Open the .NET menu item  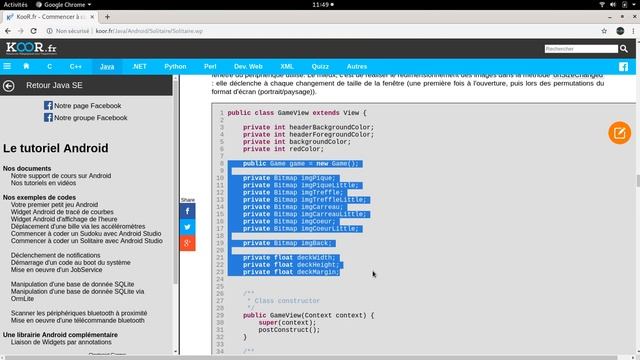139,67
